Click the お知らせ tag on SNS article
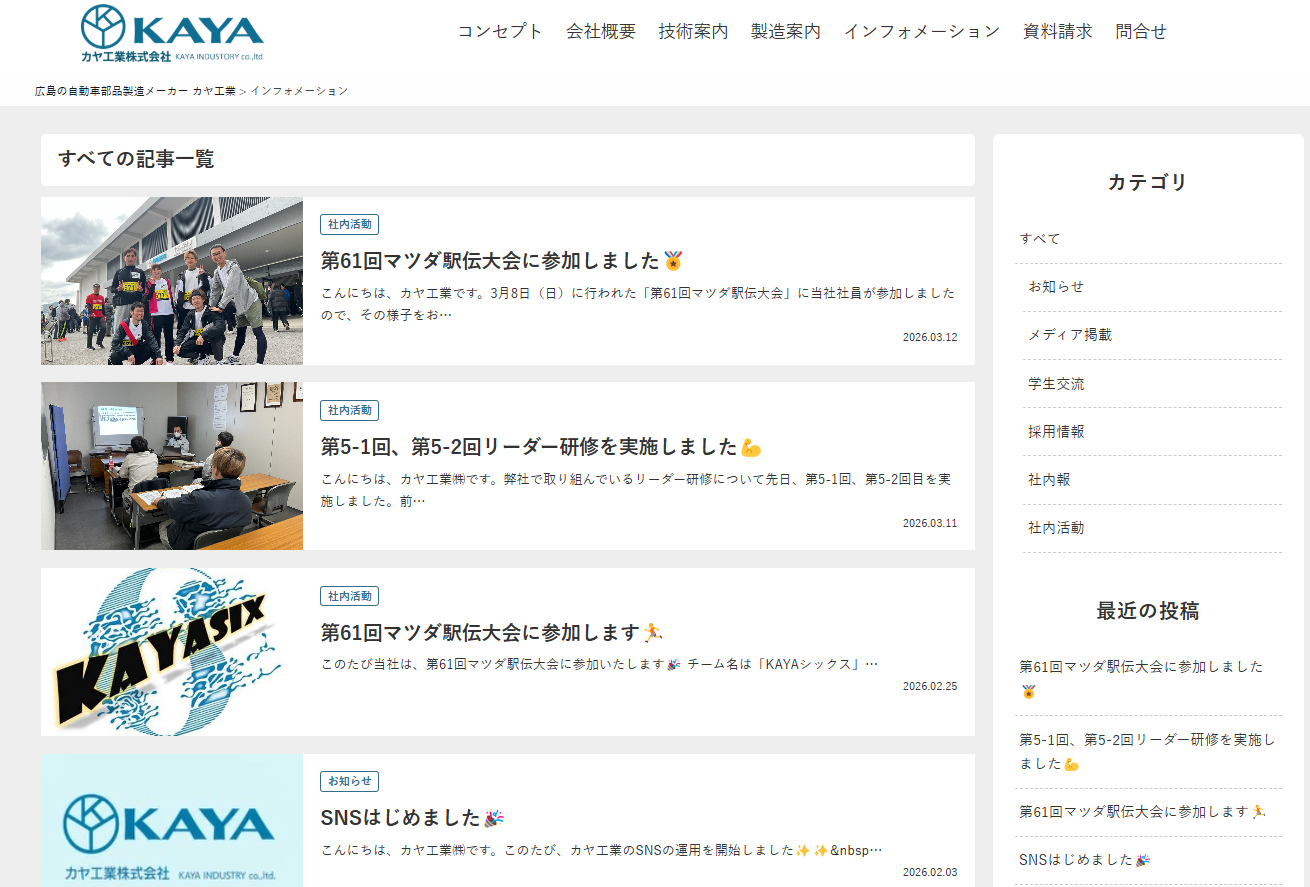Screen dimensions: 1310x887 point(349,781)
